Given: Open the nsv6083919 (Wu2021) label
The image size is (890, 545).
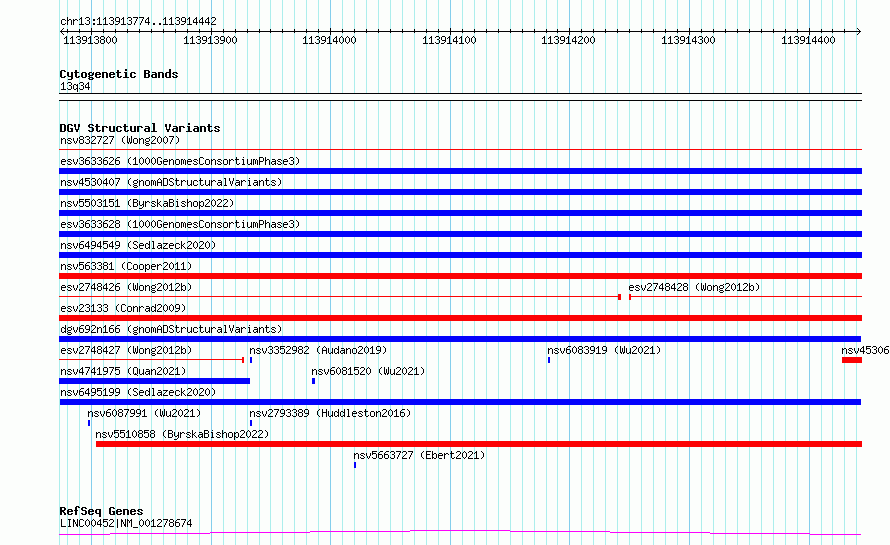Looking at the screenshot, I should tap(604, 350).
